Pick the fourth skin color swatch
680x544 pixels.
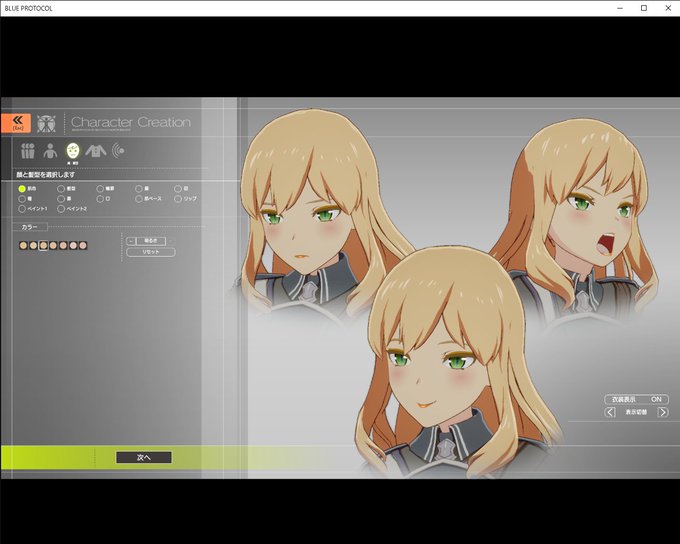pos(53,246)
